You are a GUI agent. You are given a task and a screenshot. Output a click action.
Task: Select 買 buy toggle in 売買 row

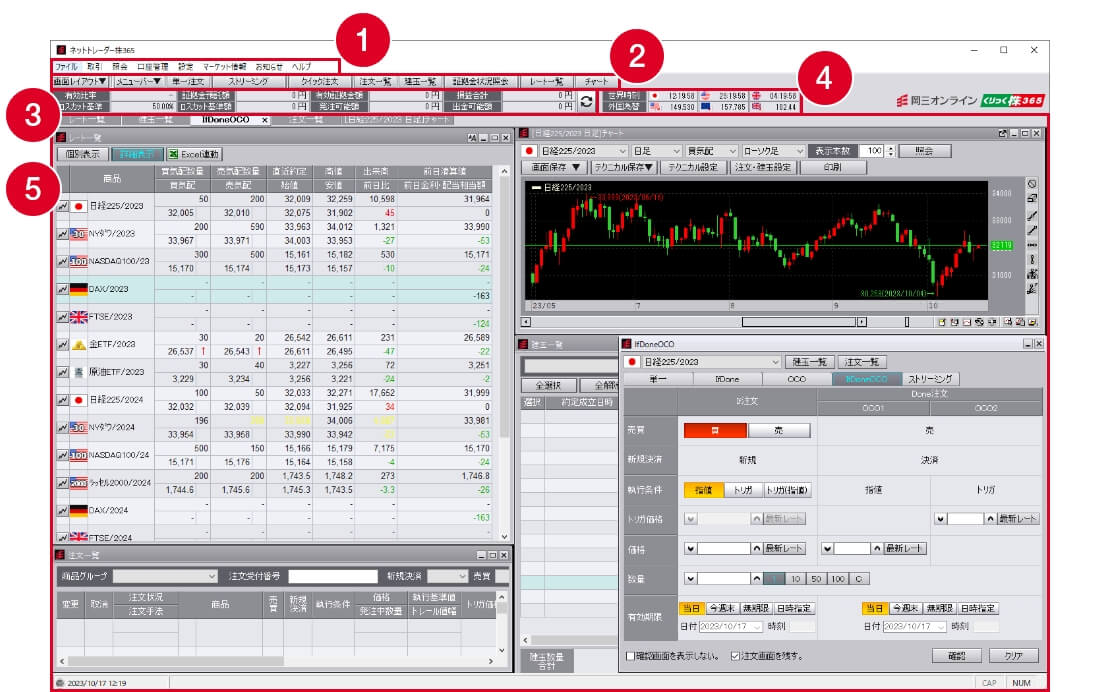(x=715, y=430)
